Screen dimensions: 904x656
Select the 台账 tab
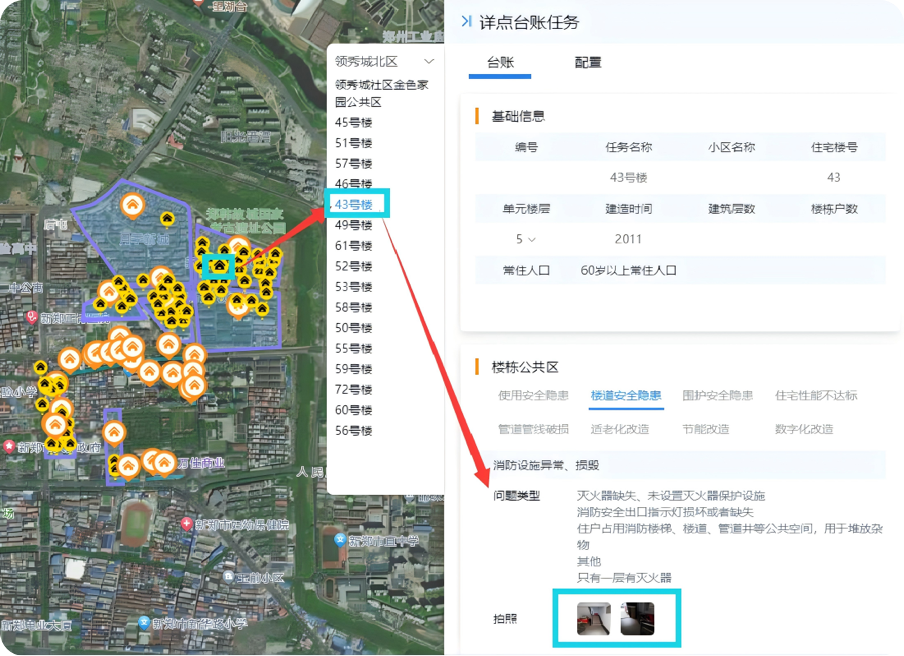[x=500, y=62]
